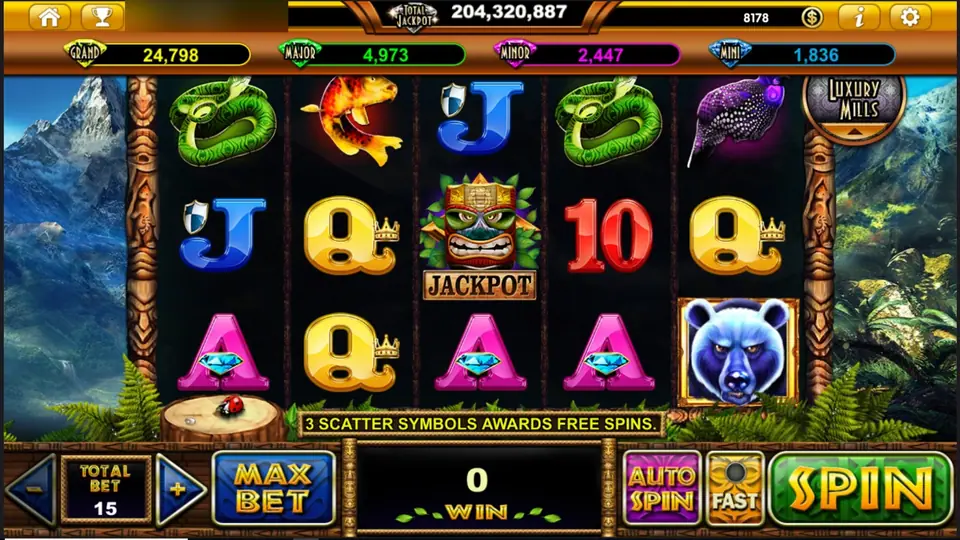The width and height of the screenshot is (960, 540).
Task: Tap the Mini jackpot gem badge
Action: pyautogui.click(x=729, y=53)
